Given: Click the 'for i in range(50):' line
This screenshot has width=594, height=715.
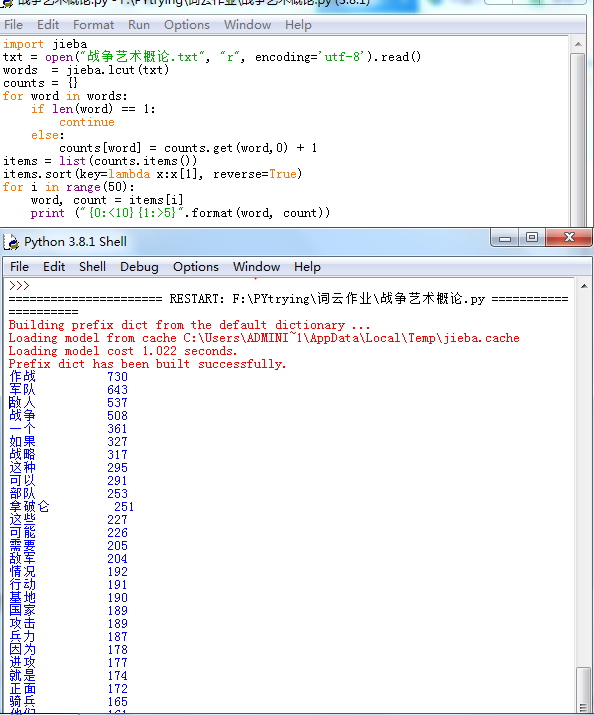Looking at the screenshot, I should [x=68, y=187].
